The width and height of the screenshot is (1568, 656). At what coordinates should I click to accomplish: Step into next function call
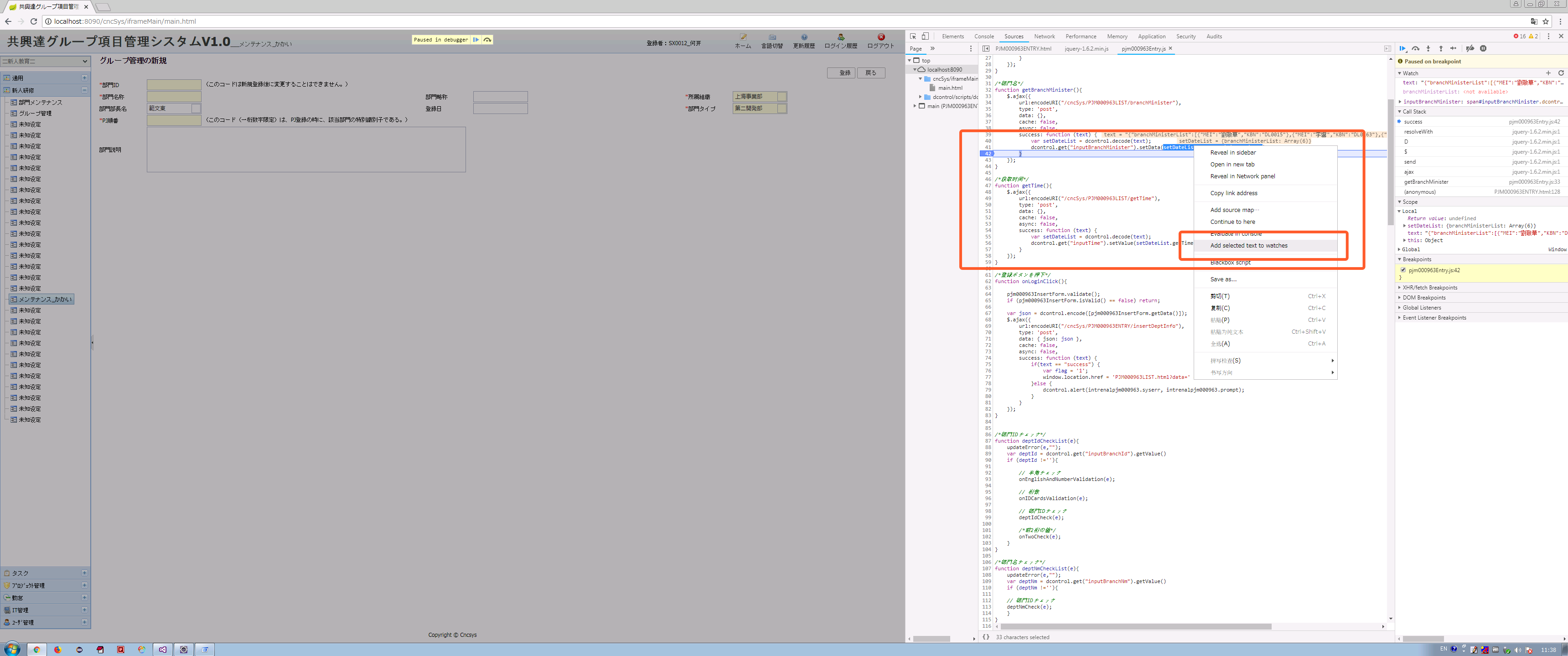[1428, 49]
